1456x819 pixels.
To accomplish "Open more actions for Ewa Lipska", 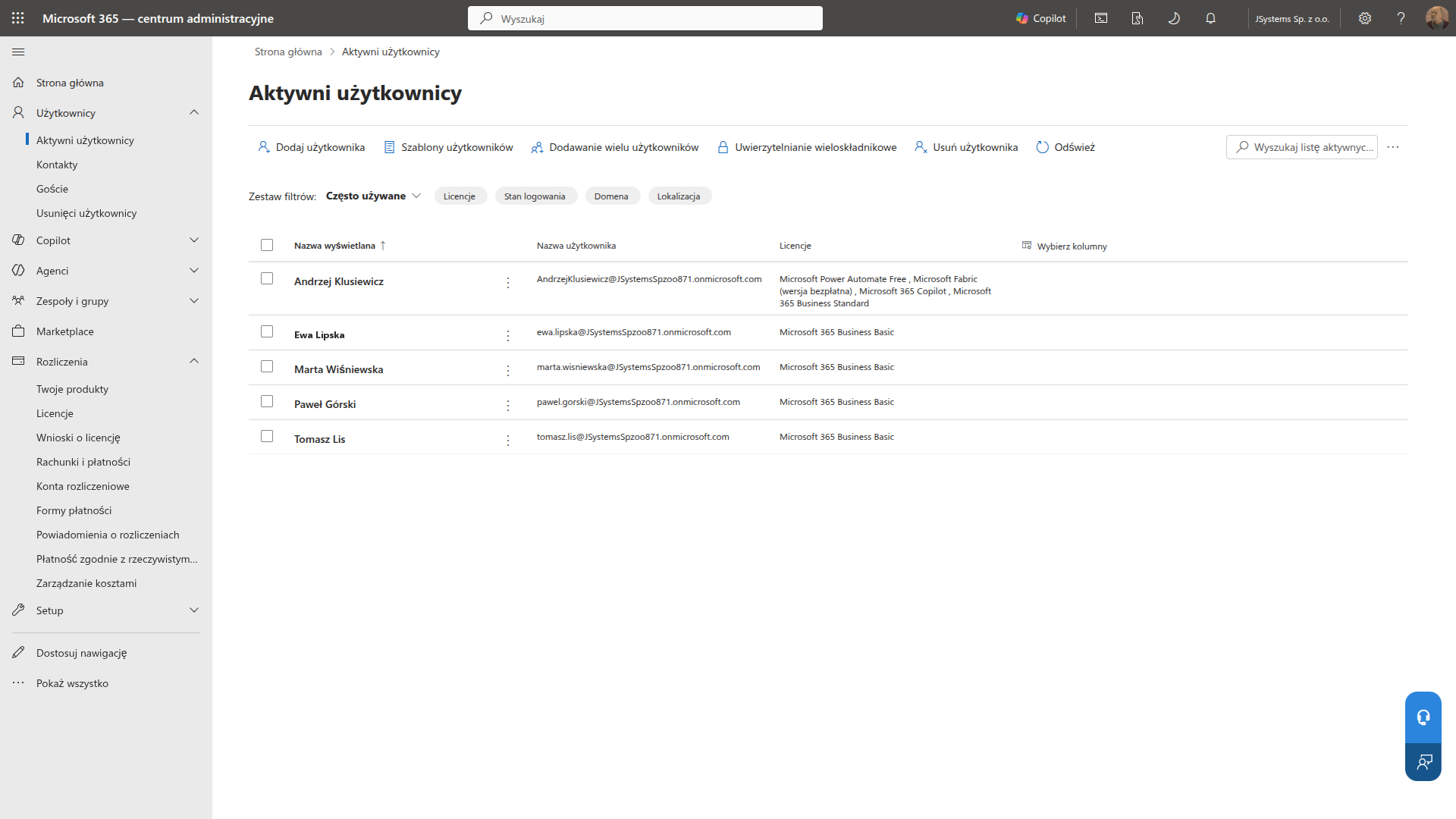I will coord(508,336).
